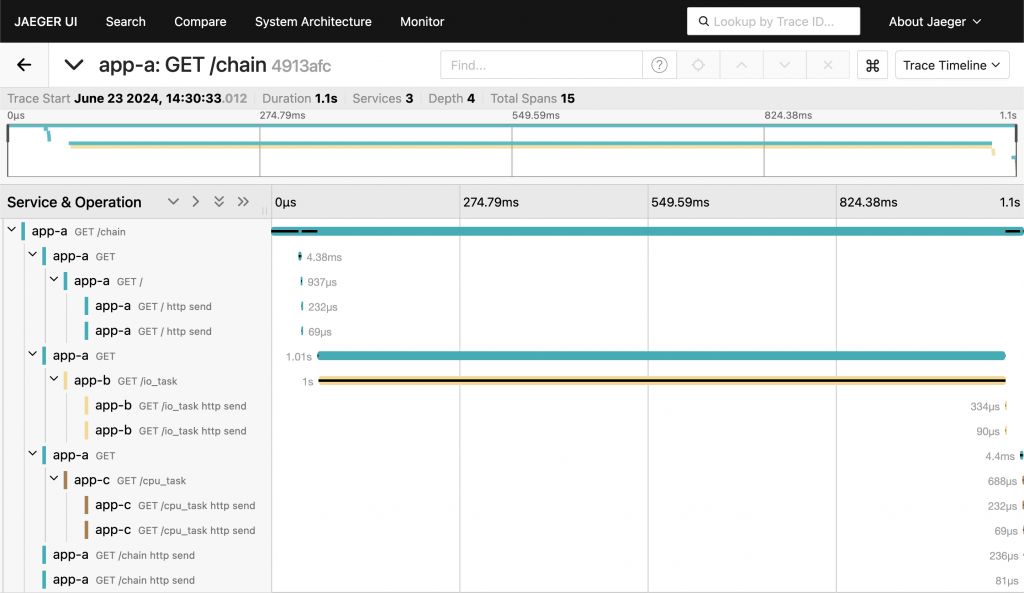The image size is (1024, 593).
Task: Collapse the app-b GET /io_task span
Action: tap(54, 379)
